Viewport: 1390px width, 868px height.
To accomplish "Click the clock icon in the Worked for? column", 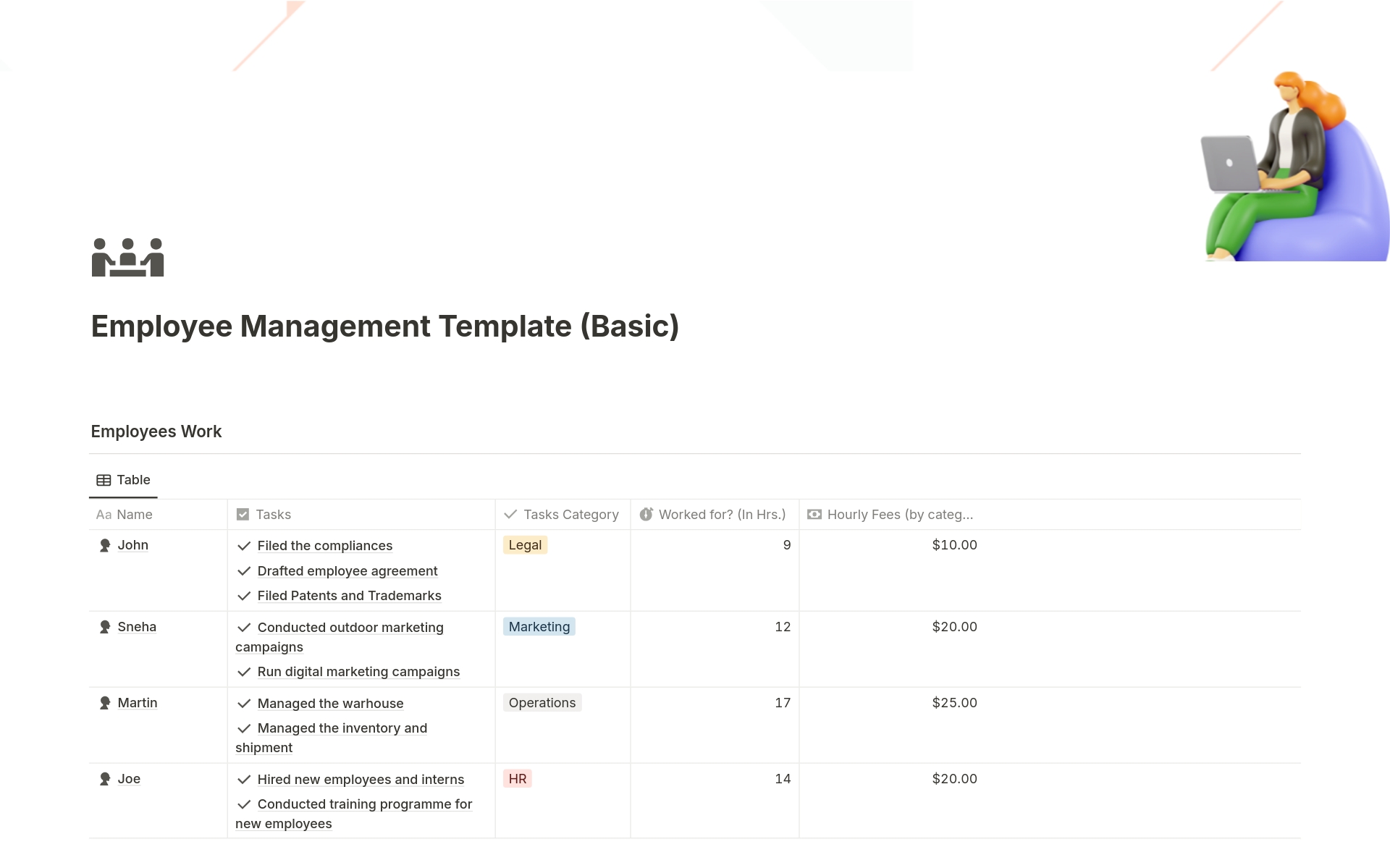I will 646,514.
